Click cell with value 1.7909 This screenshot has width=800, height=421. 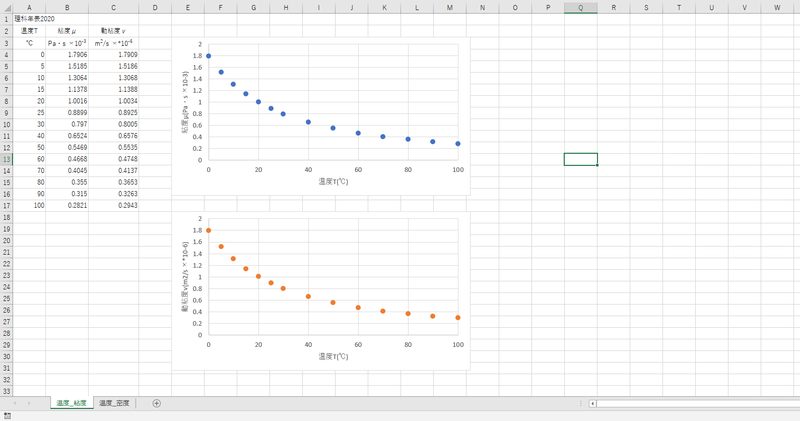[113, 55]
